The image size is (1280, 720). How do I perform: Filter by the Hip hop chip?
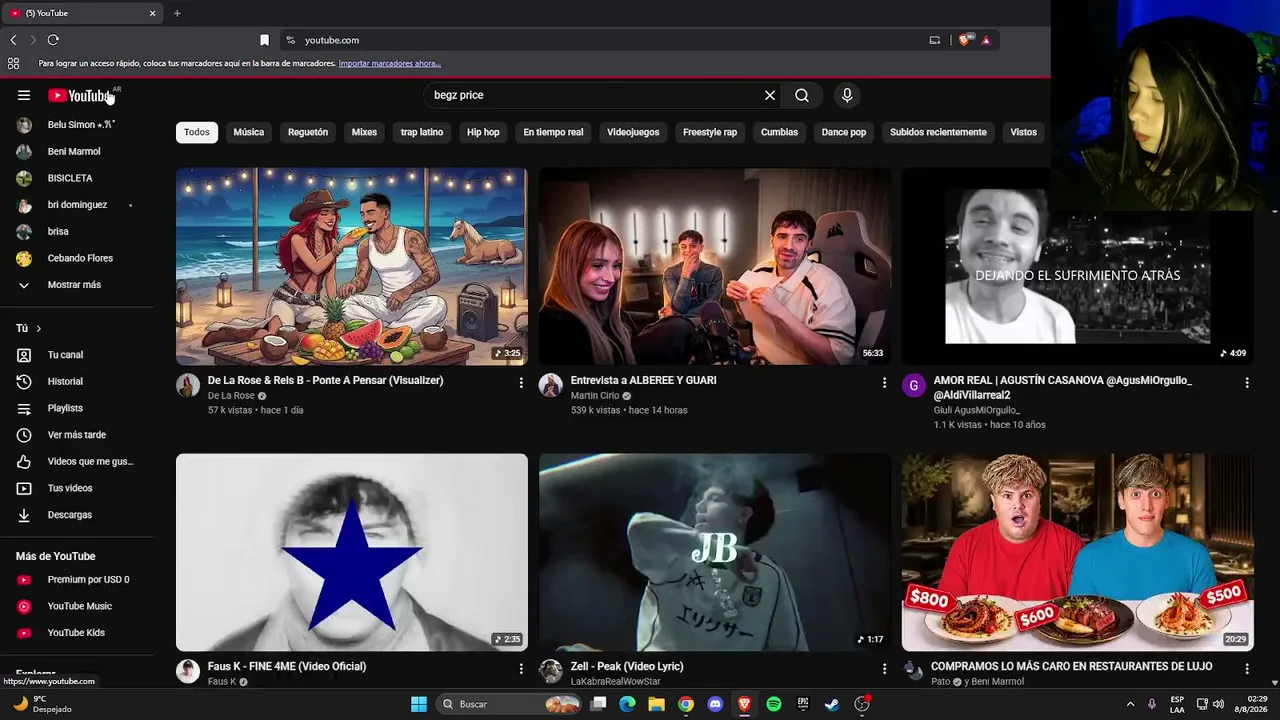click(x=483, y=132)
